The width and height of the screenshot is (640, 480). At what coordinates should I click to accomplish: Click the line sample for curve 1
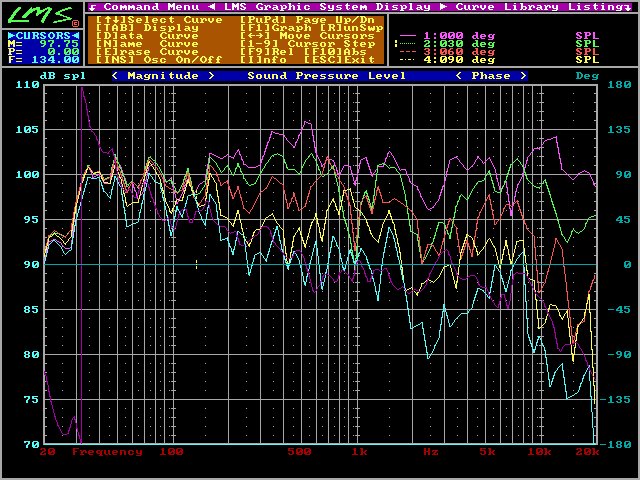tap(406, 35)
